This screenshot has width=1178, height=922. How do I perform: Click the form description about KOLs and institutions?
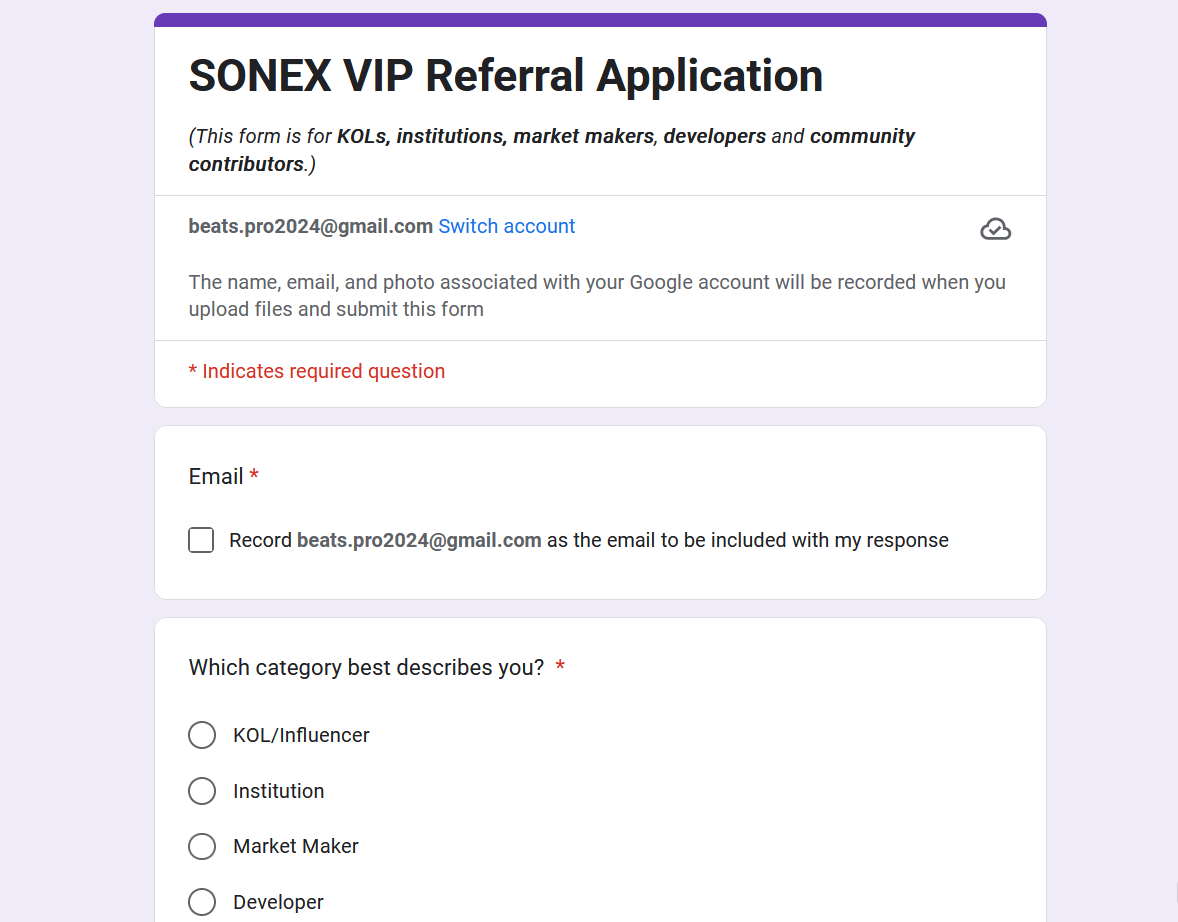coord(551,150)
